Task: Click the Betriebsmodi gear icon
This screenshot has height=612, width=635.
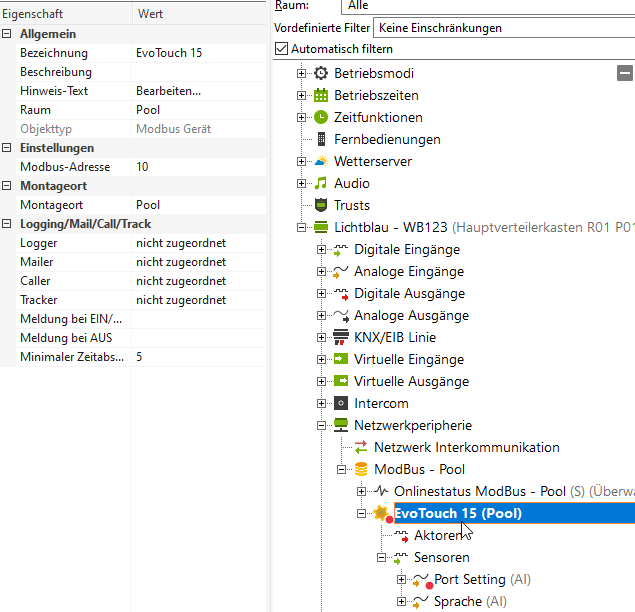Action: 321,73
